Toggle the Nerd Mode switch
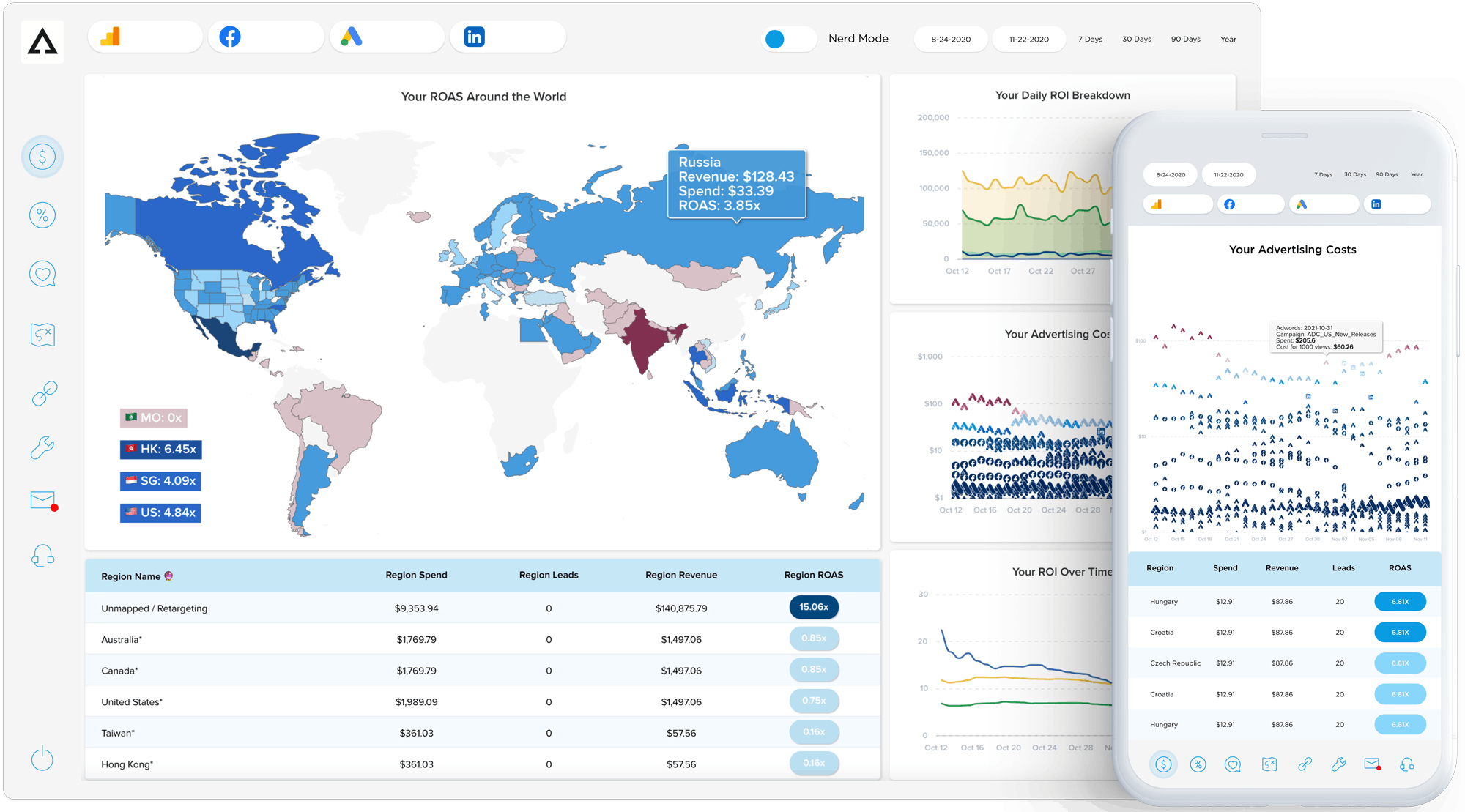 [x=789, y=39]
